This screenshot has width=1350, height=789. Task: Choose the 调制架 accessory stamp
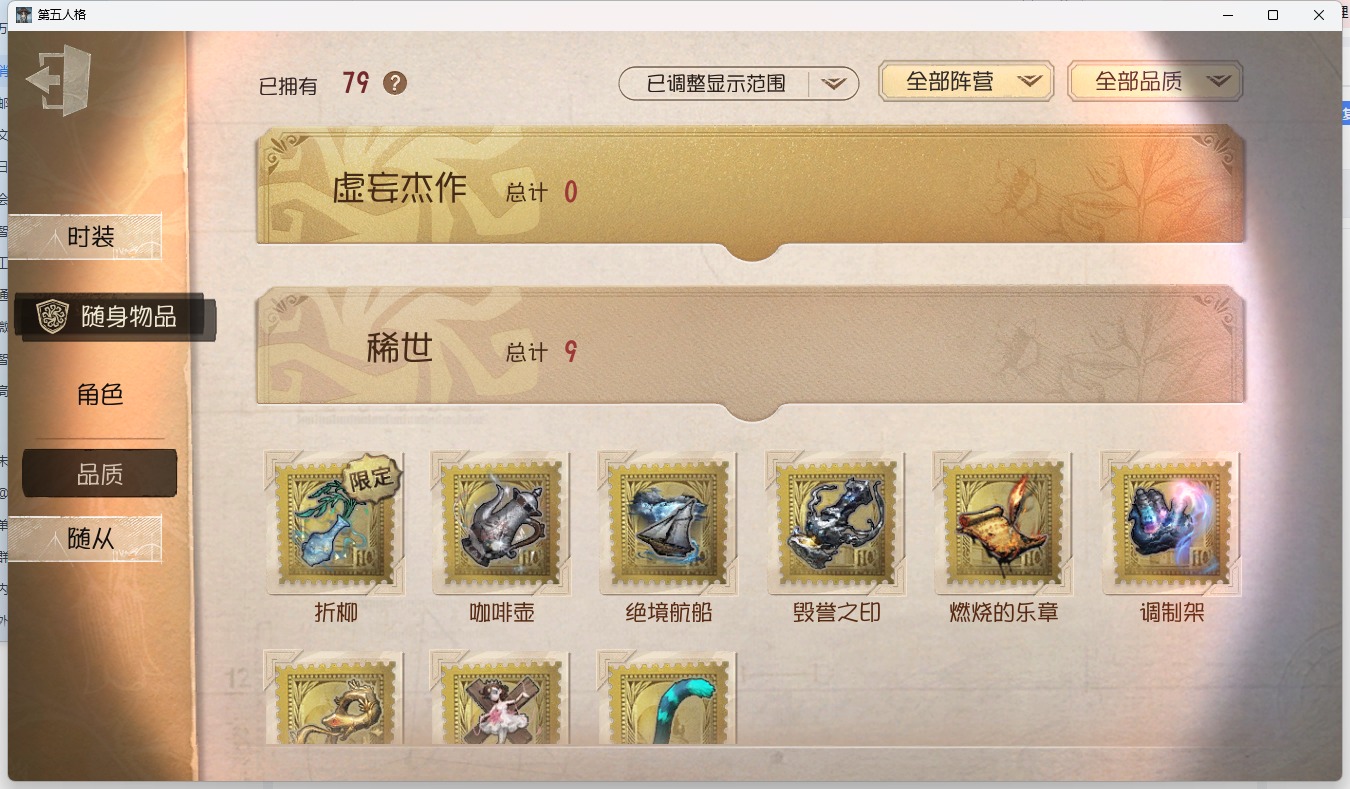click(x=1171, y=522)
